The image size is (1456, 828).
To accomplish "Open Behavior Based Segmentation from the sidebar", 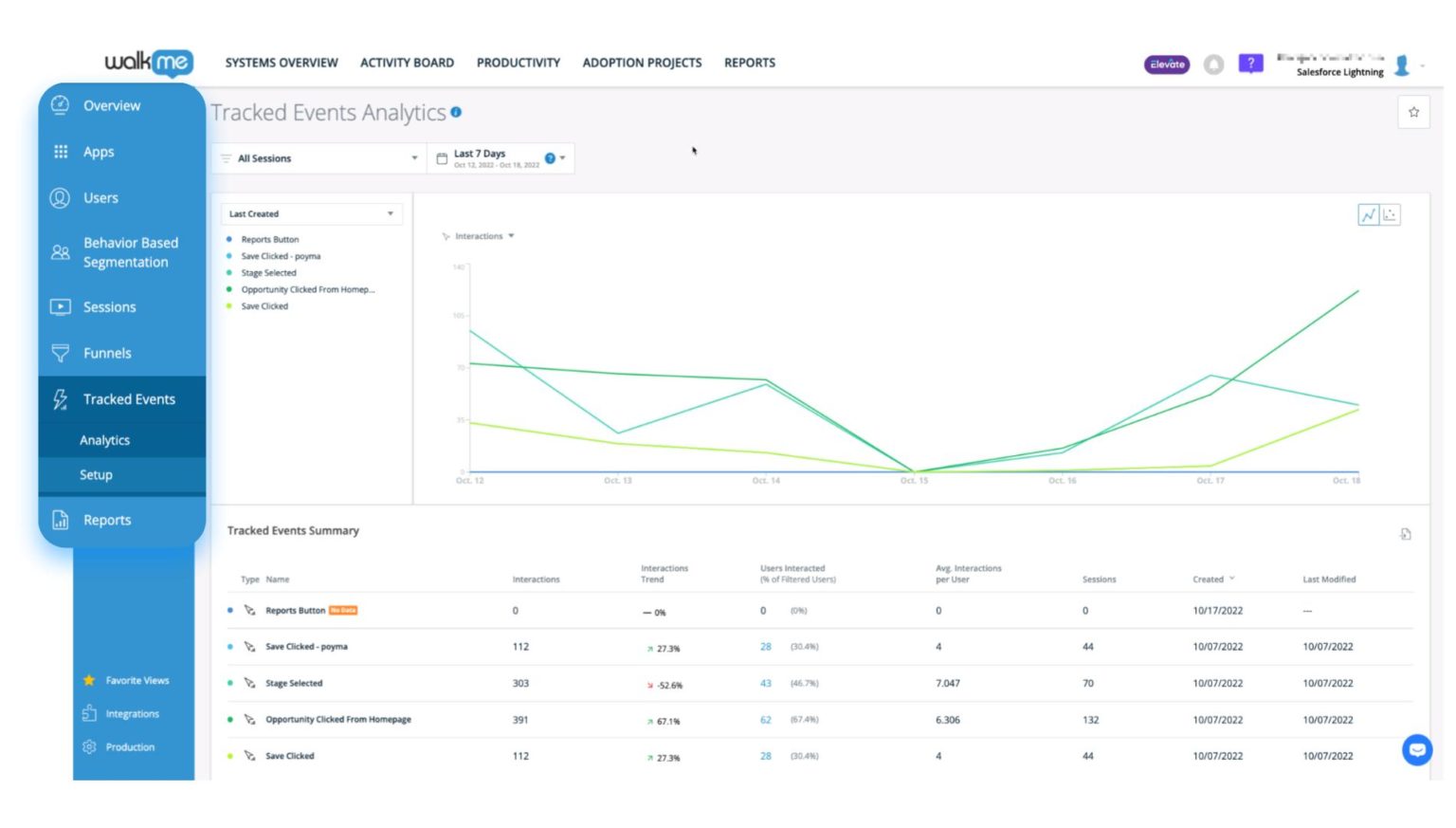I will tap(130, 252).
